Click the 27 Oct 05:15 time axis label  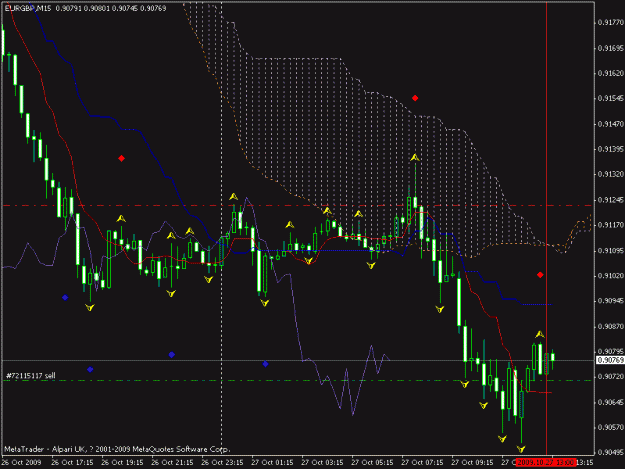372,463
